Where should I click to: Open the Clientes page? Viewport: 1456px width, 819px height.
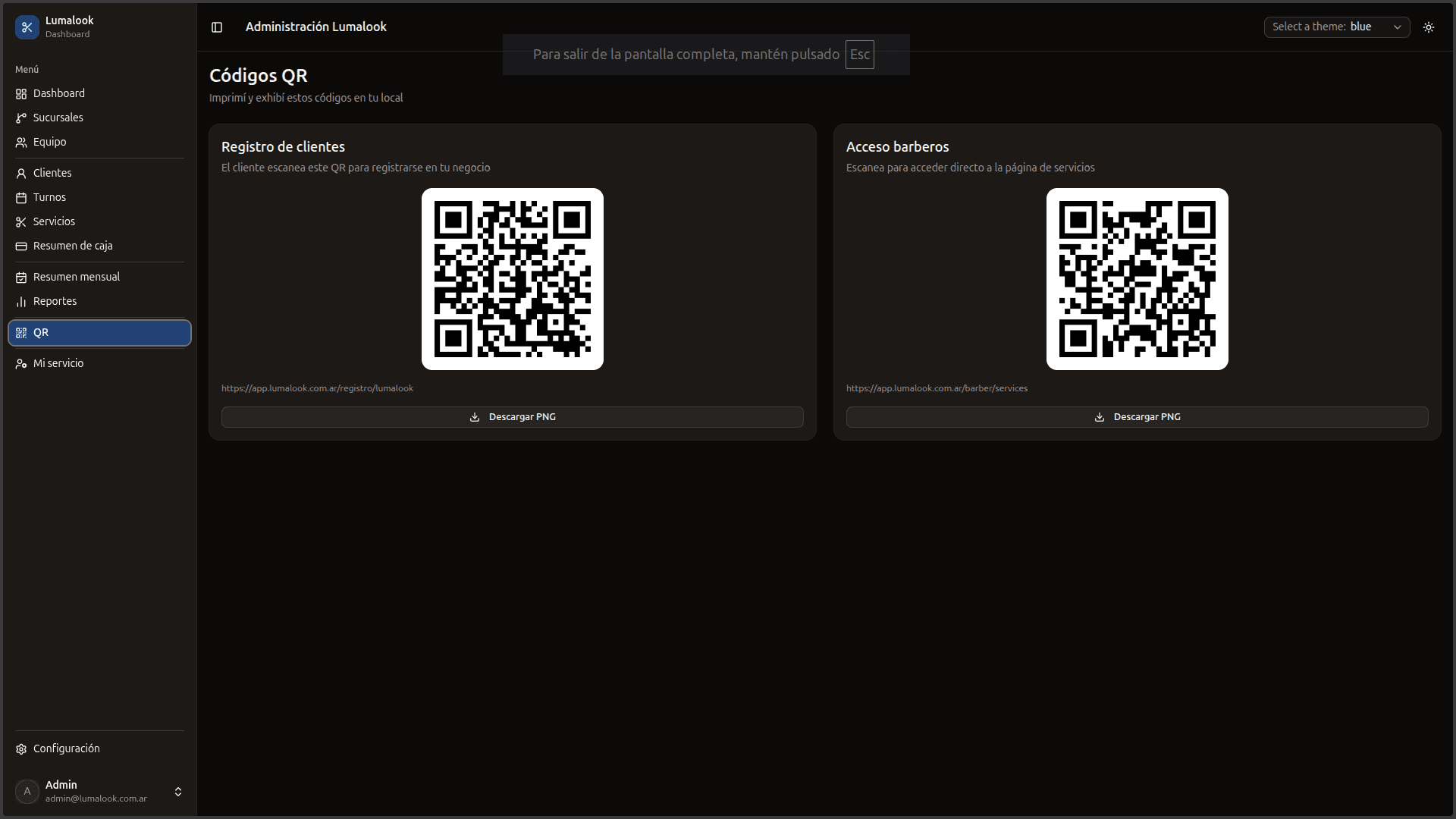coord(99,173)
